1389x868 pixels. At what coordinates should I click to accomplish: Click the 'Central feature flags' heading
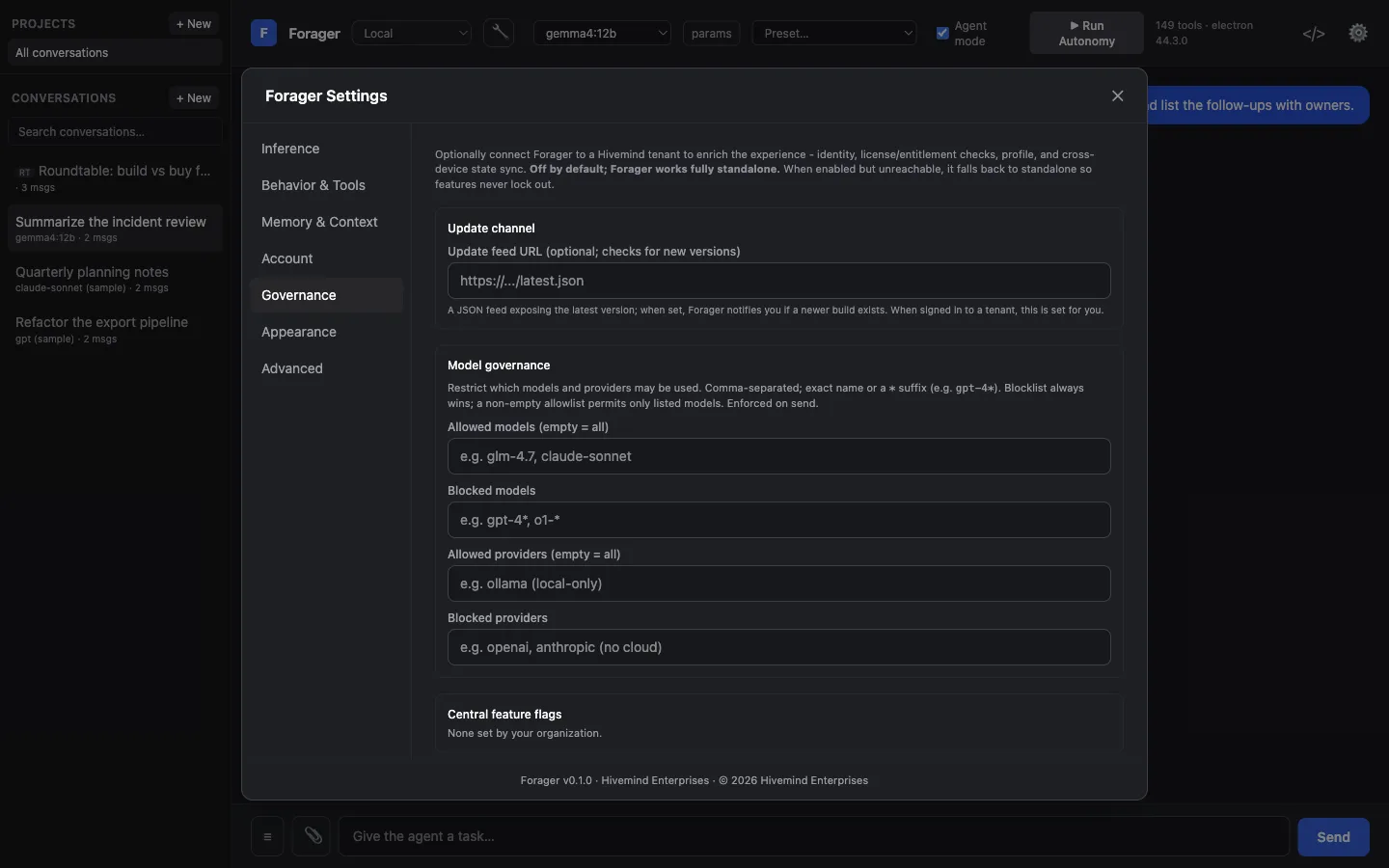click(x=504, y=714)
